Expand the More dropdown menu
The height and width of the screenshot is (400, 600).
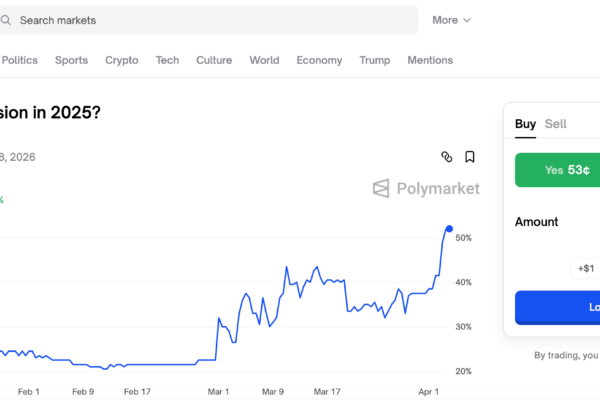(x=451, y=20)
